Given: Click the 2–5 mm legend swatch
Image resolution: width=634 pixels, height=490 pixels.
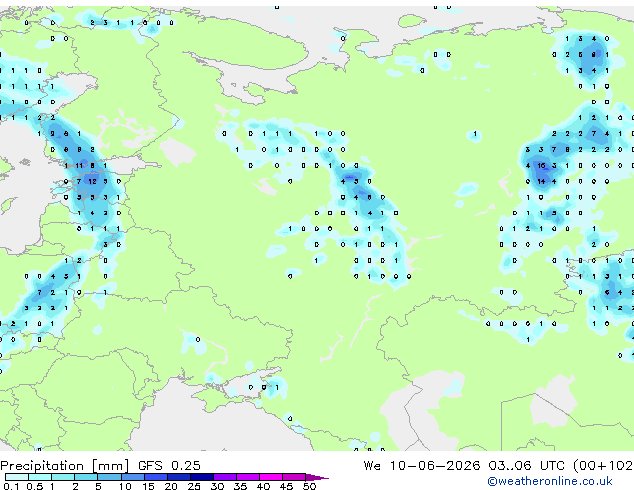Looking at the screenshot, I should [x=86, y=477].
